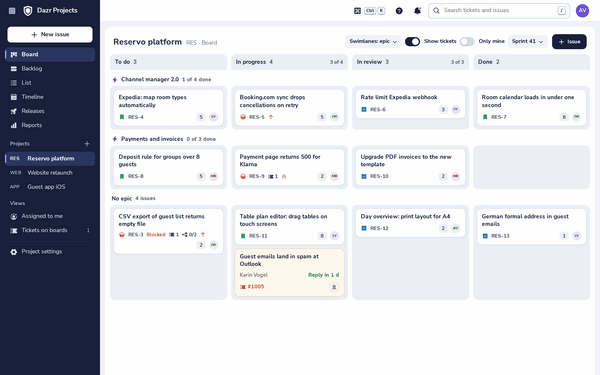Collapse the No epic swimlane
Screen dimensions: 600x375
[134, 199]
